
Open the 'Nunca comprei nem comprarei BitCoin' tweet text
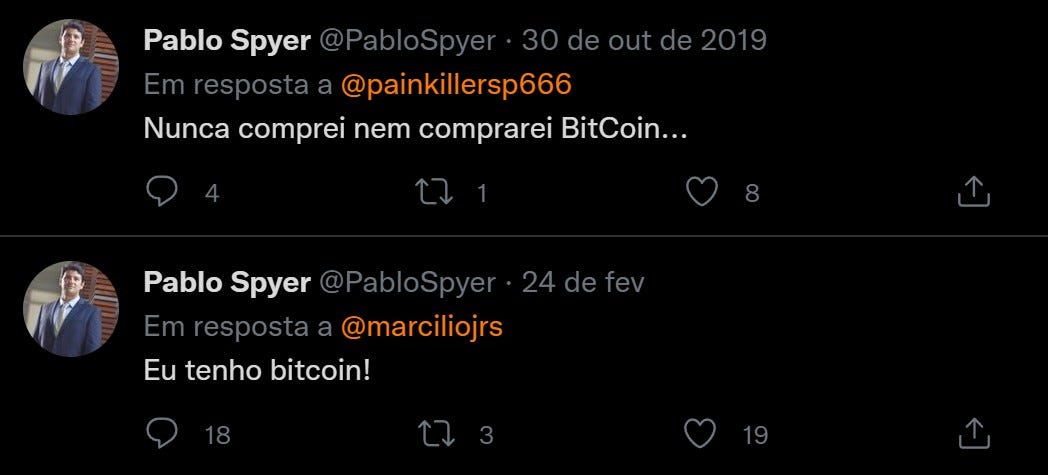pos(416,129)
